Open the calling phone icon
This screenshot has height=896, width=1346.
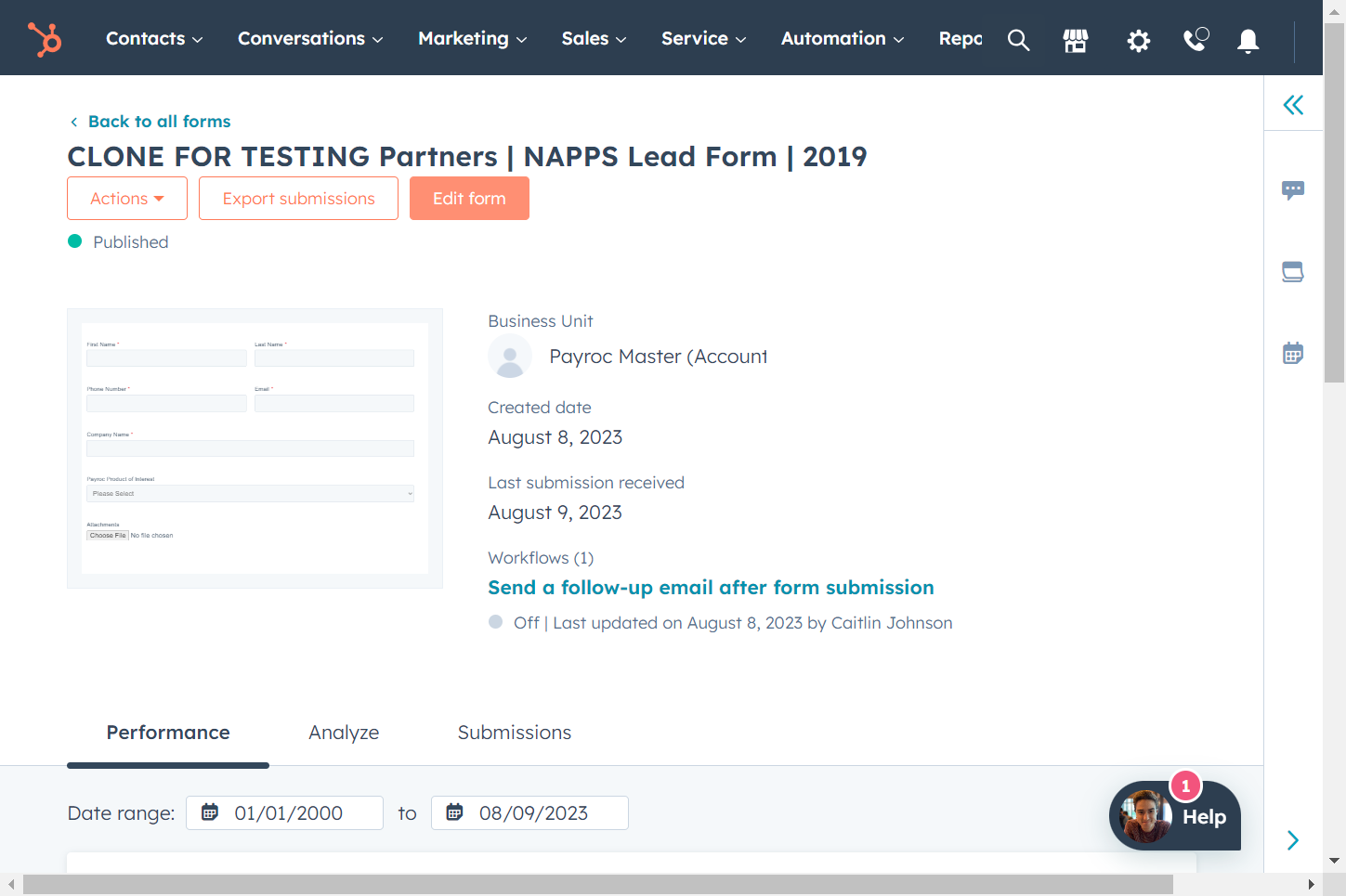click(1196, 40)
